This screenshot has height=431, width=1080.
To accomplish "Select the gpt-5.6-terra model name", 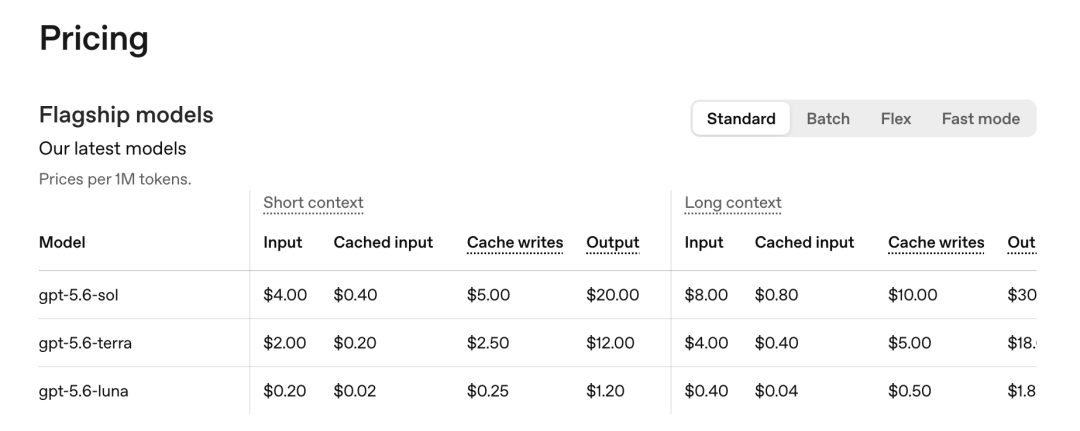I will pyautogui.click(x=85, y=343).
